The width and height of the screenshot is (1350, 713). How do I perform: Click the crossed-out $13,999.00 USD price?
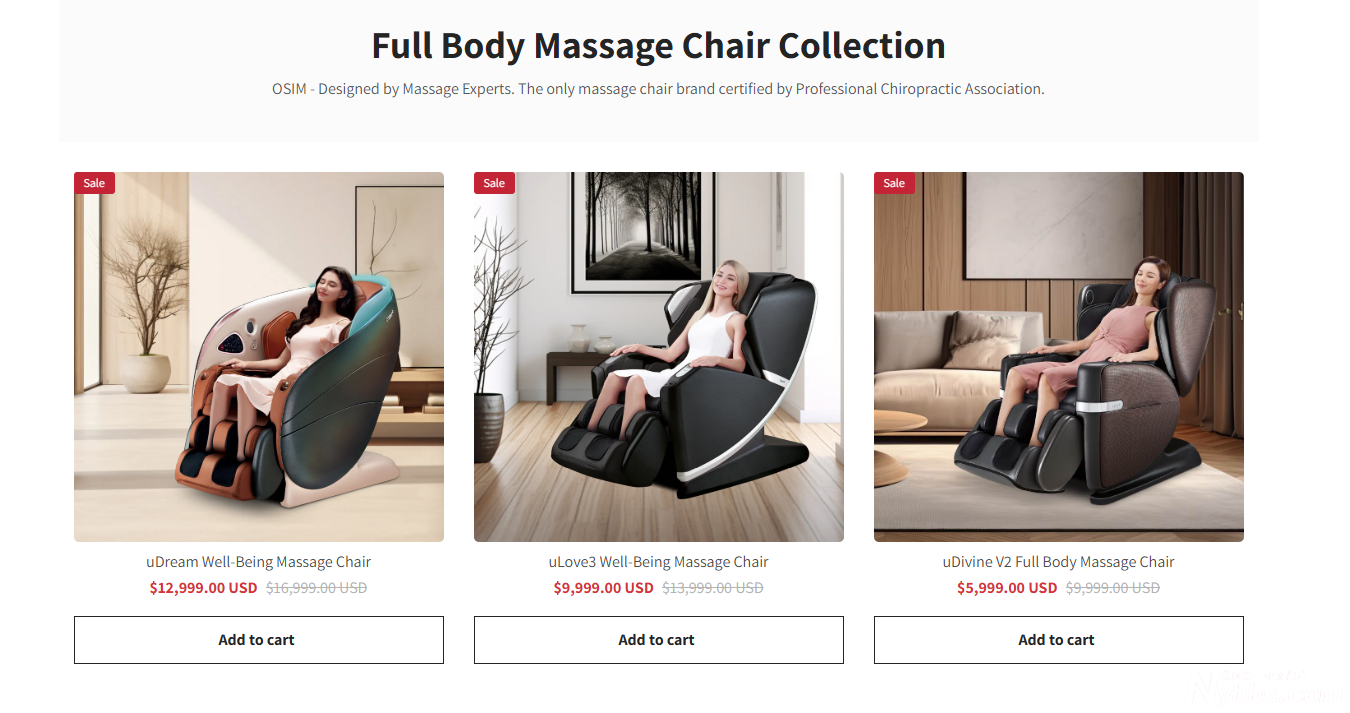(x=713, y=588)
